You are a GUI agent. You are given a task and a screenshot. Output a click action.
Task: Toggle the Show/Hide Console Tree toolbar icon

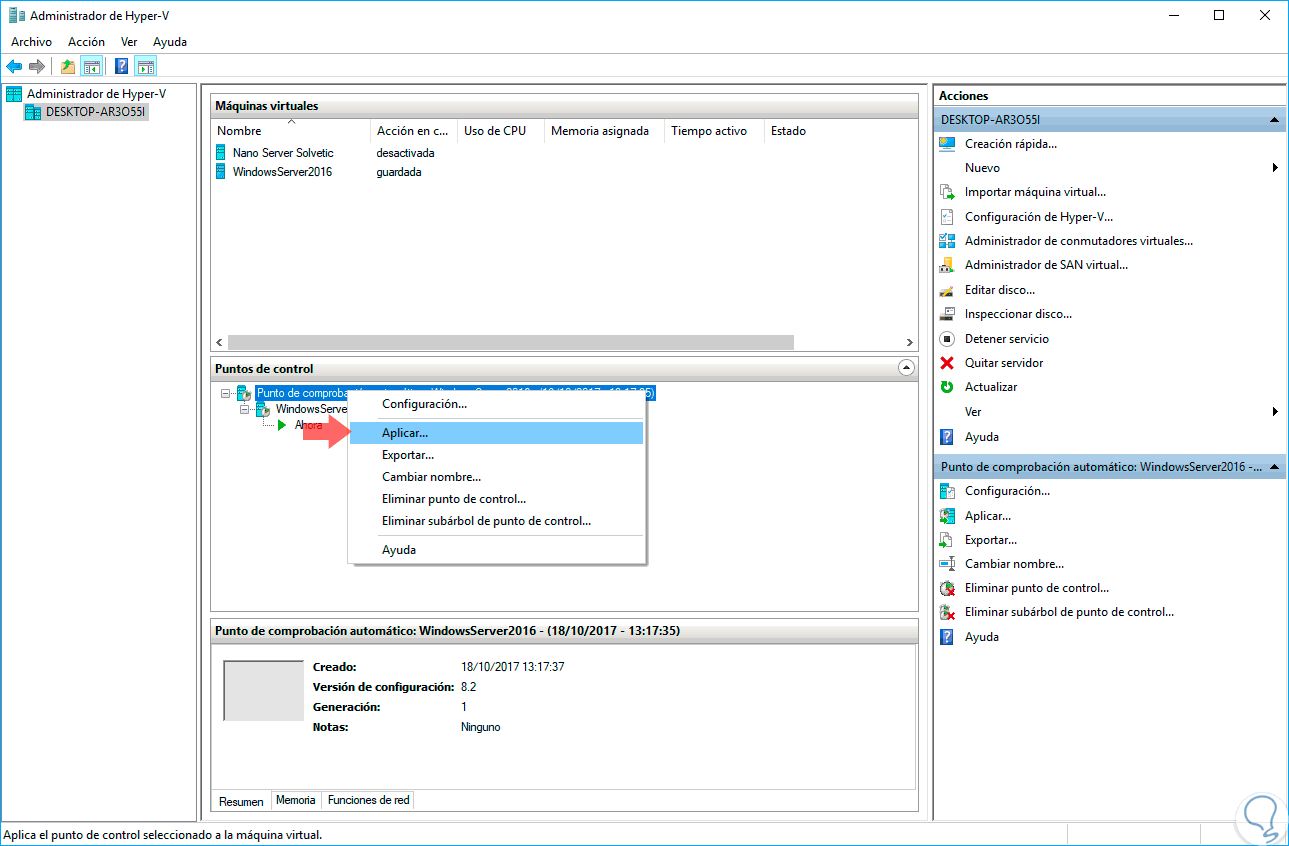[91, 67]
